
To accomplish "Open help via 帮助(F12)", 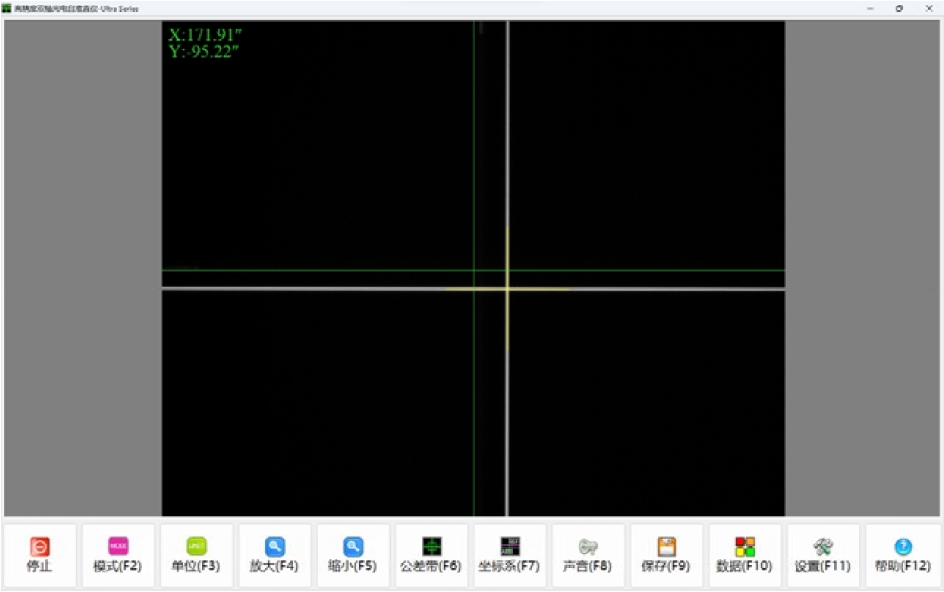I will 902,555.
